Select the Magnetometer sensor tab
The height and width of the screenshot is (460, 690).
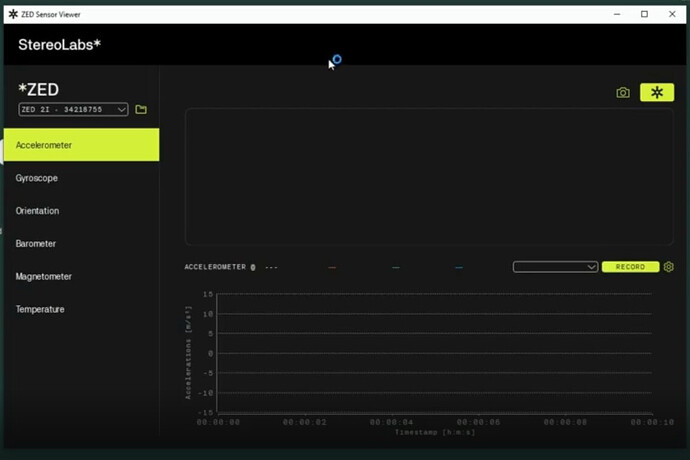point(43,277)
